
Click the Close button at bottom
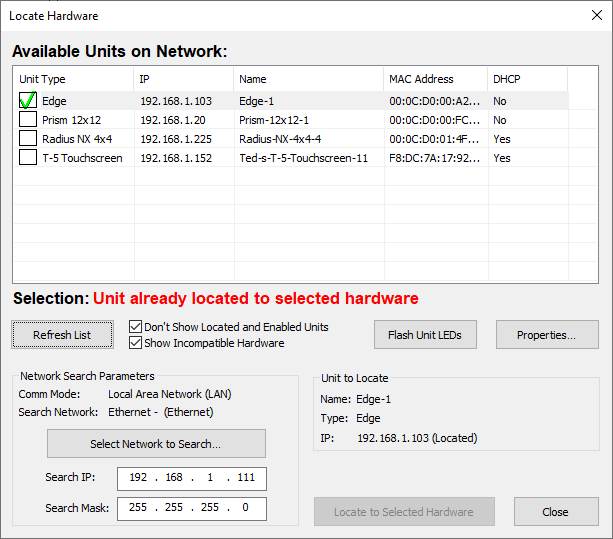point(556,512)
